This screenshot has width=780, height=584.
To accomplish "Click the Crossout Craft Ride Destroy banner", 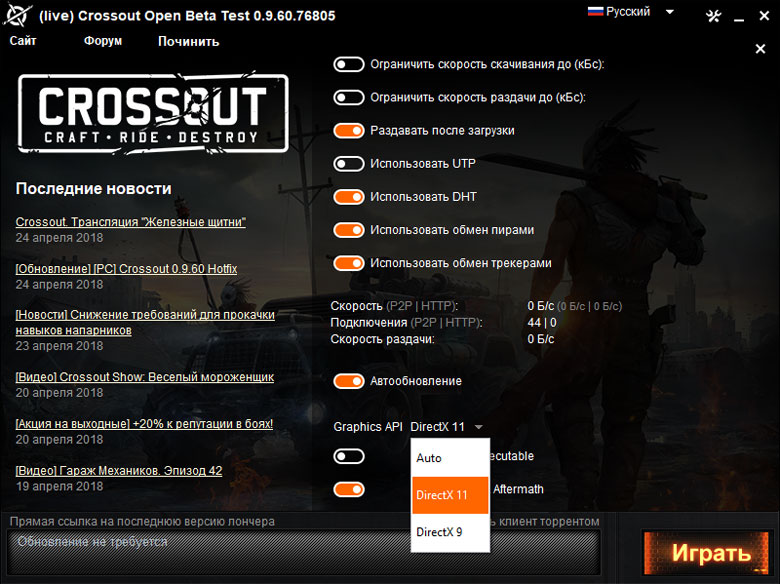I will pos(153,114).
